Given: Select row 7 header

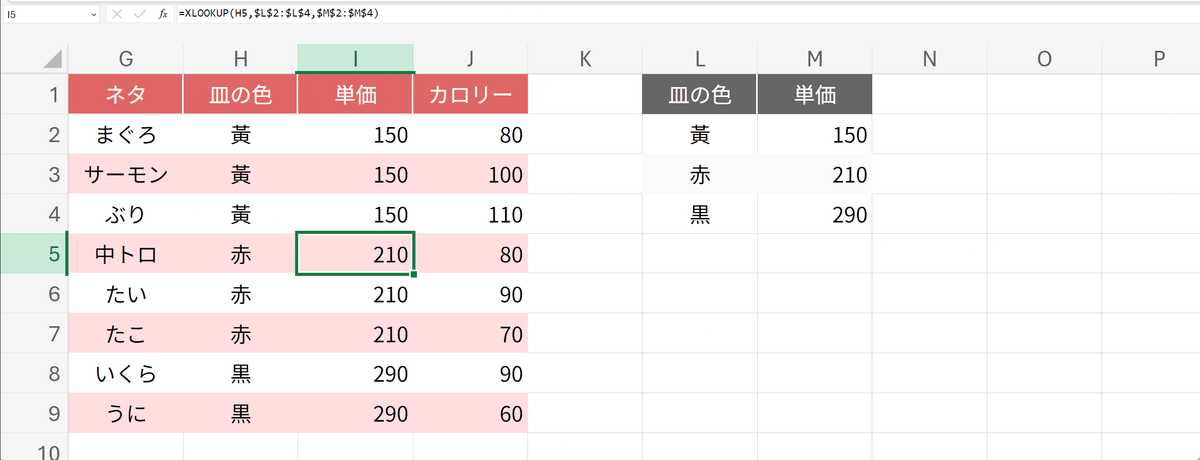Looking at the screenshot, I should (33, 335).
